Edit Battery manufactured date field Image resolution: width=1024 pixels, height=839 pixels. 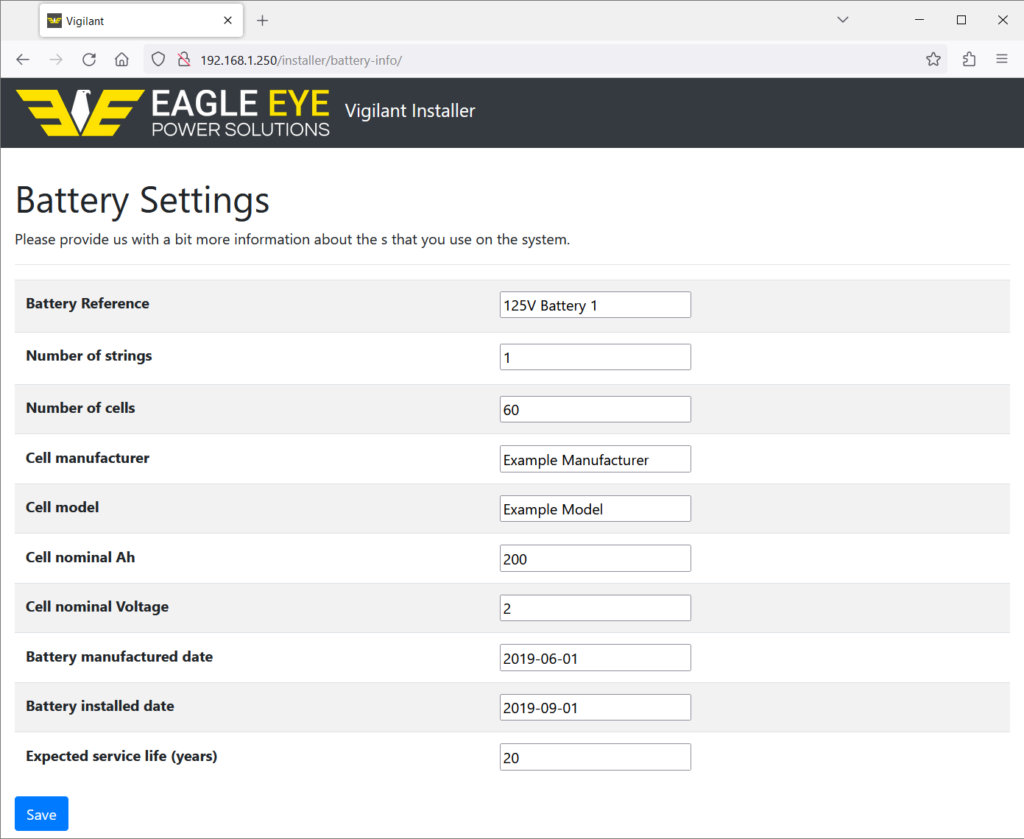(x=595, y=657)
